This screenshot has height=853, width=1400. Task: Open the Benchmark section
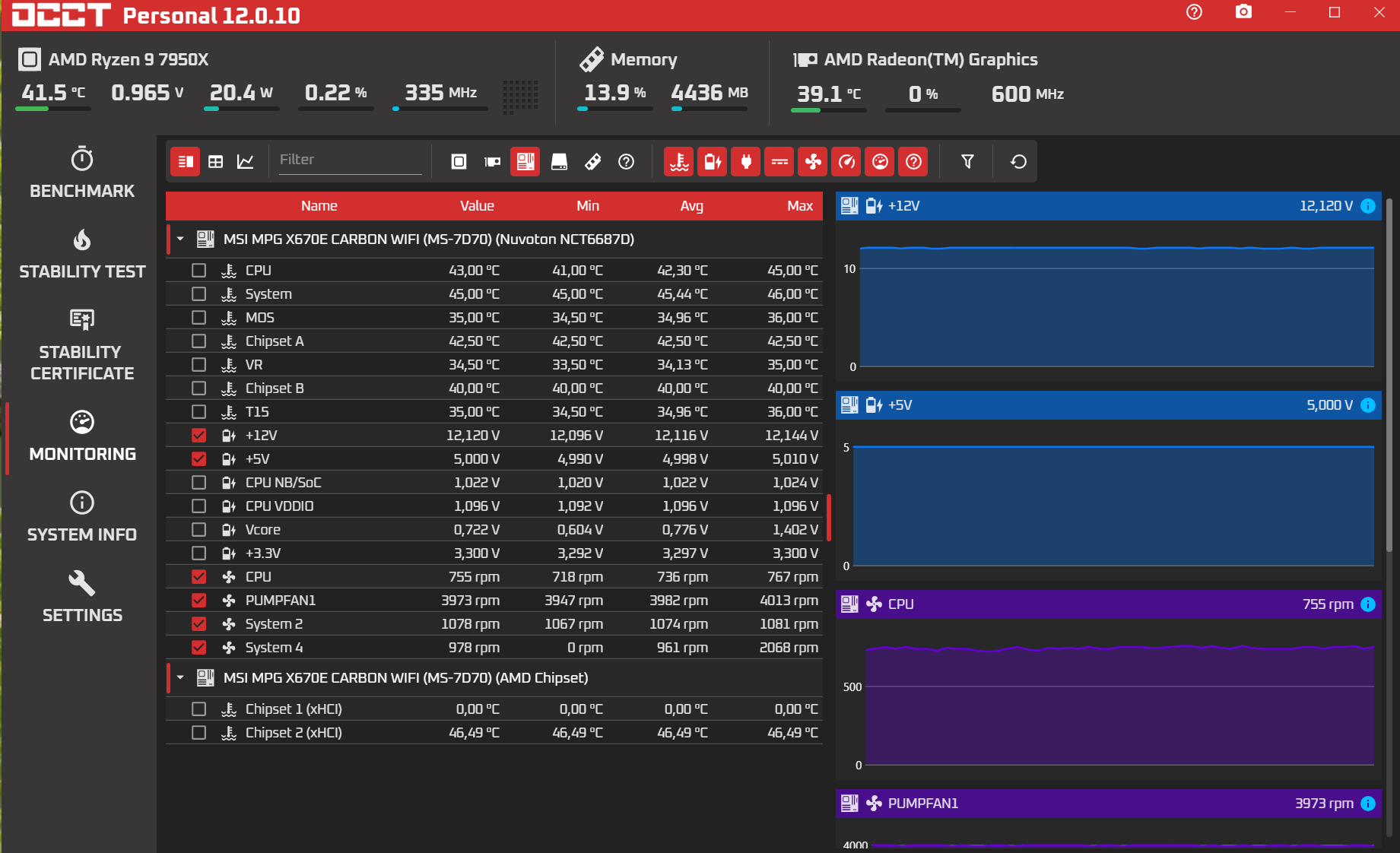coord(82,173)
